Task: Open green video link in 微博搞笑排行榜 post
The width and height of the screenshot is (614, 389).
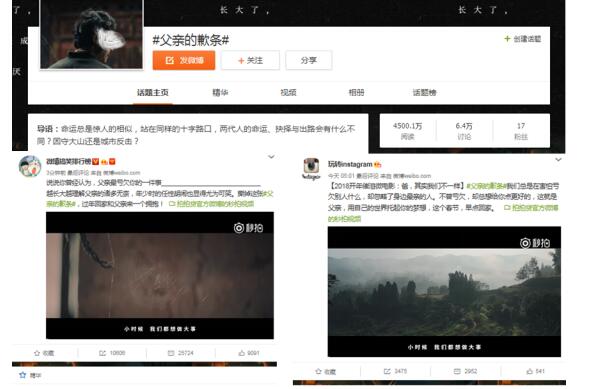Action: [211, 204]
